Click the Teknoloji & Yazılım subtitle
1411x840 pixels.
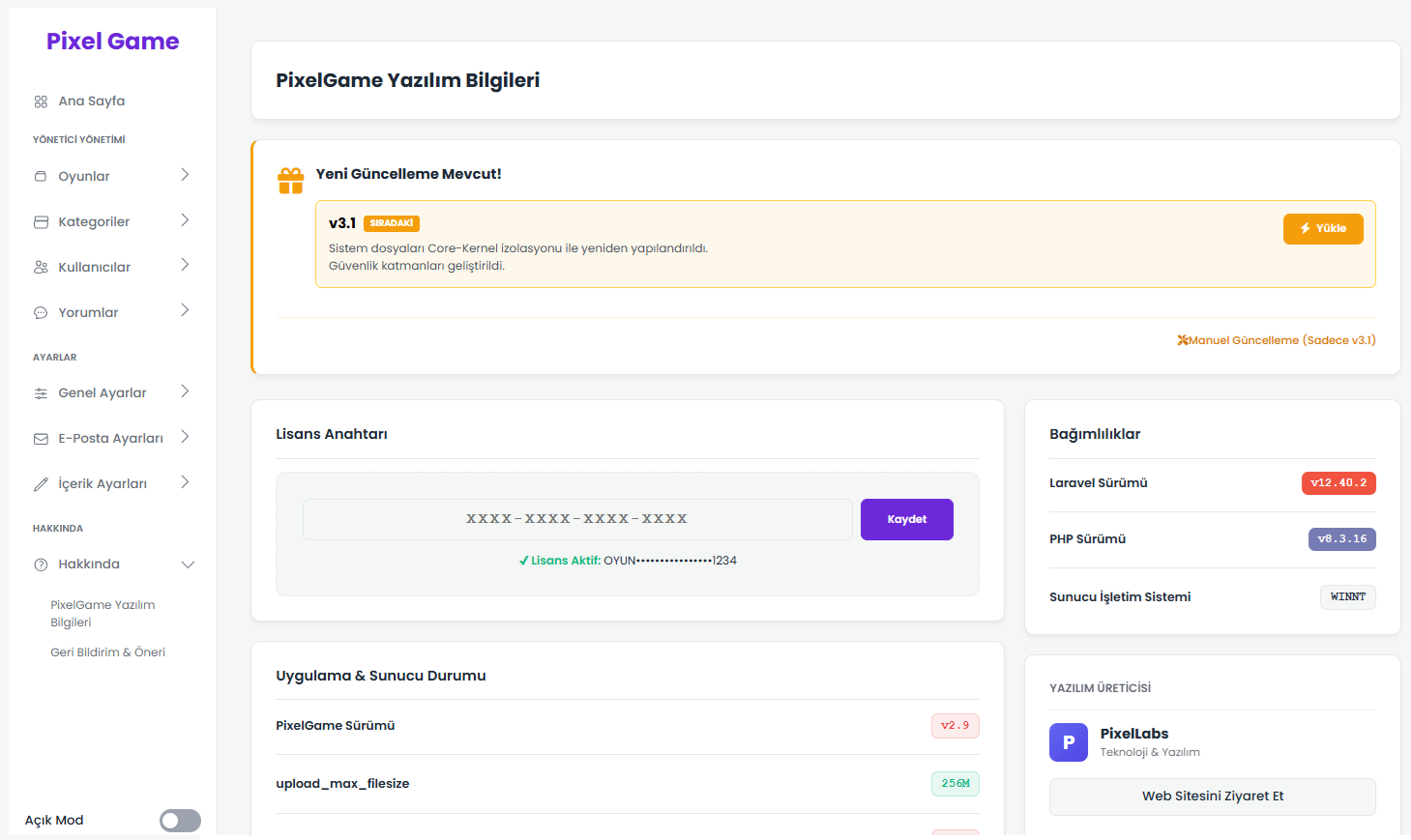(x=1150, y=752)
